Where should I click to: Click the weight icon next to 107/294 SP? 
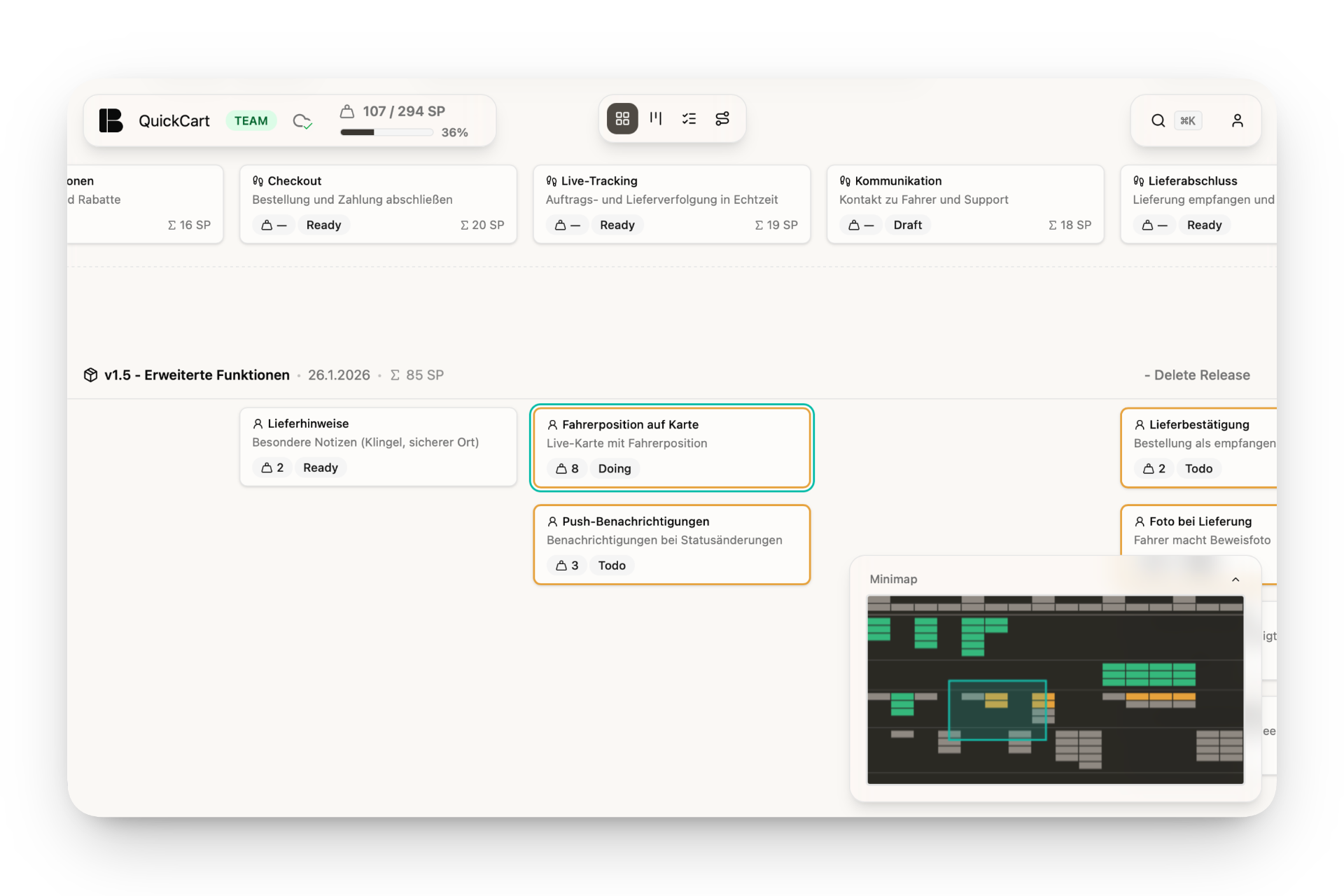(348, 111)
